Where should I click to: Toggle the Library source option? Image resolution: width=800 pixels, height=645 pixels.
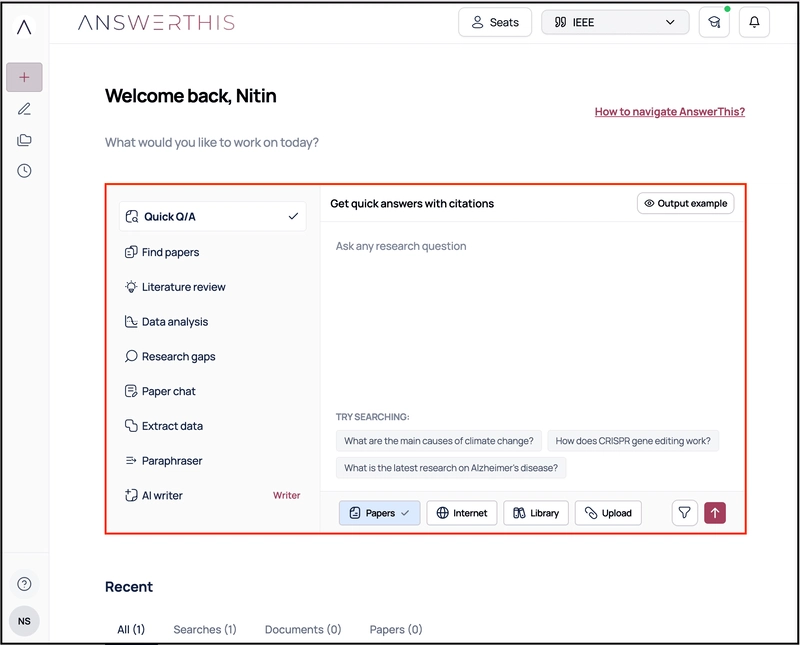[x=536, y=513]
